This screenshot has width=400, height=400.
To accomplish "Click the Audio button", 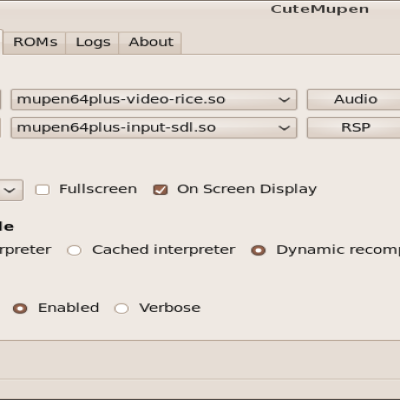I will 354,99.
